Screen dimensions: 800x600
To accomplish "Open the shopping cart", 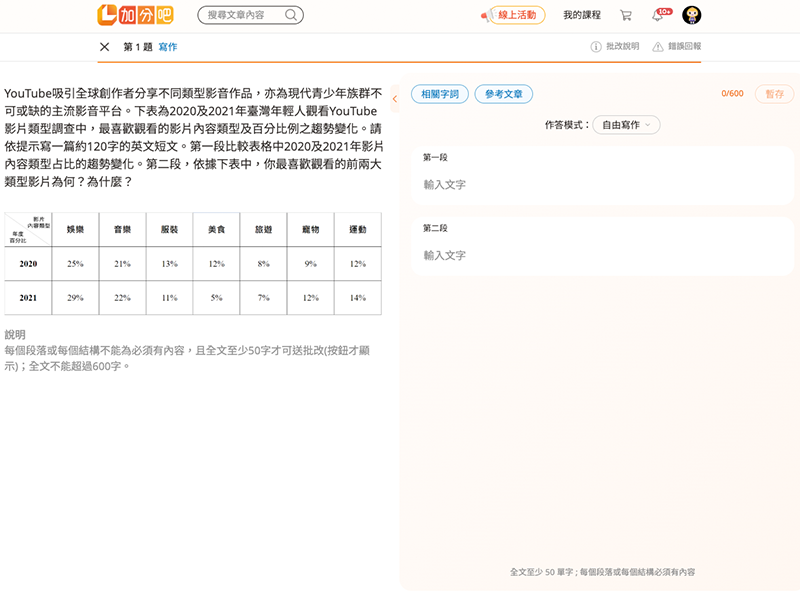I will coord(626,15).
